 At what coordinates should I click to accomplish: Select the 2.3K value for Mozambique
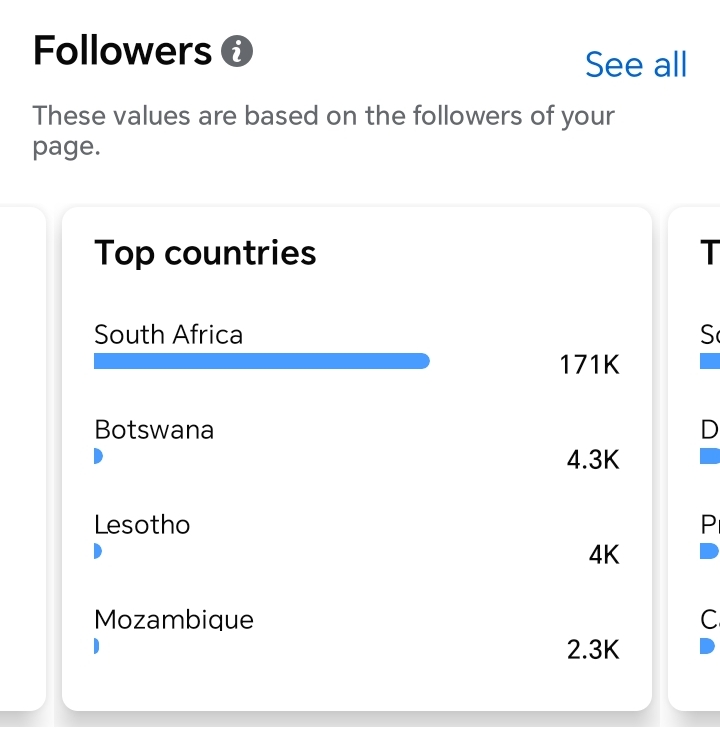593,650
